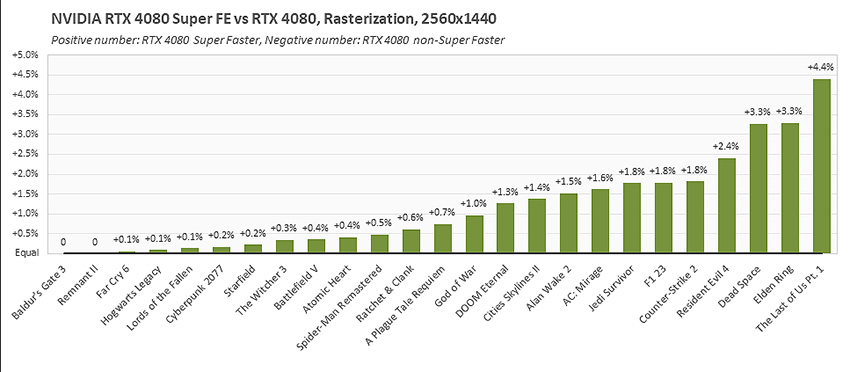Click the chart title about RTX 4080 Super FE
Image resolution: width=850 pixels, height=372 pixels.
(274, 20)
